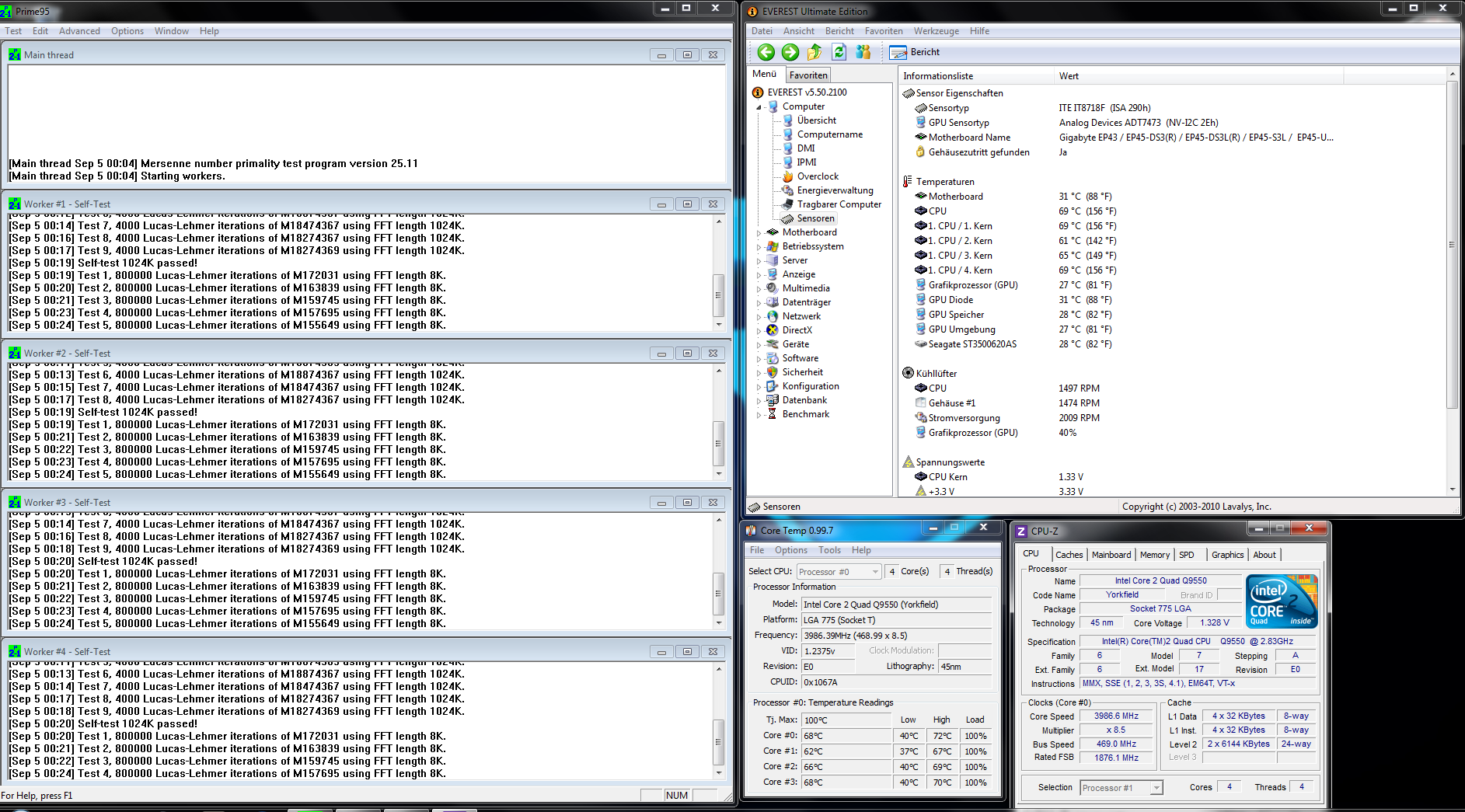The image size is (1465, 812).
Task: Select the Server node in the tree
Action: (787, 260)
